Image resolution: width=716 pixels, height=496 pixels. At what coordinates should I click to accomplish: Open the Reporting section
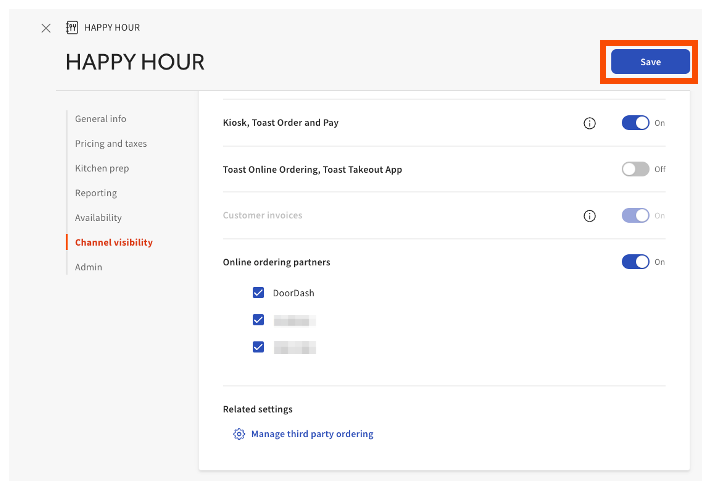95,193
